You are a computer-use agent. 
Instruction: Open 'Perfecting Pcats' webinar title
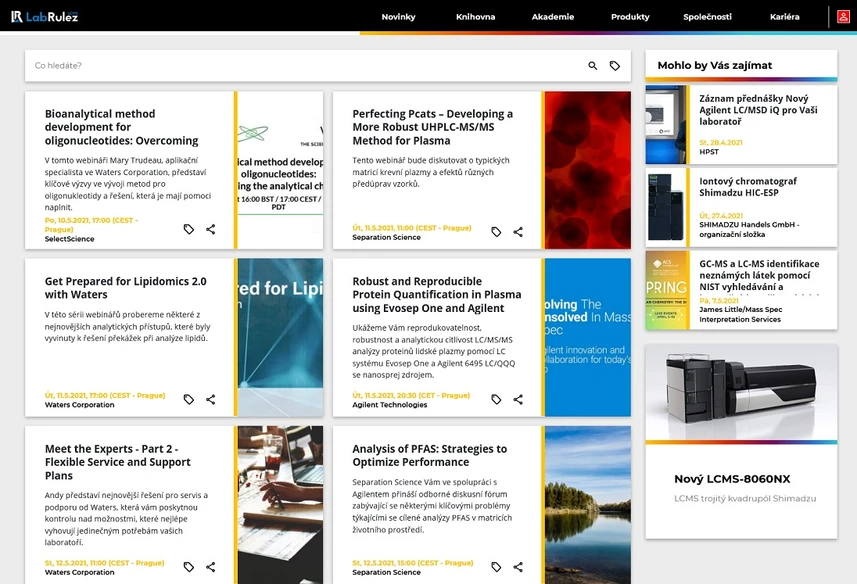click(432, 127)
